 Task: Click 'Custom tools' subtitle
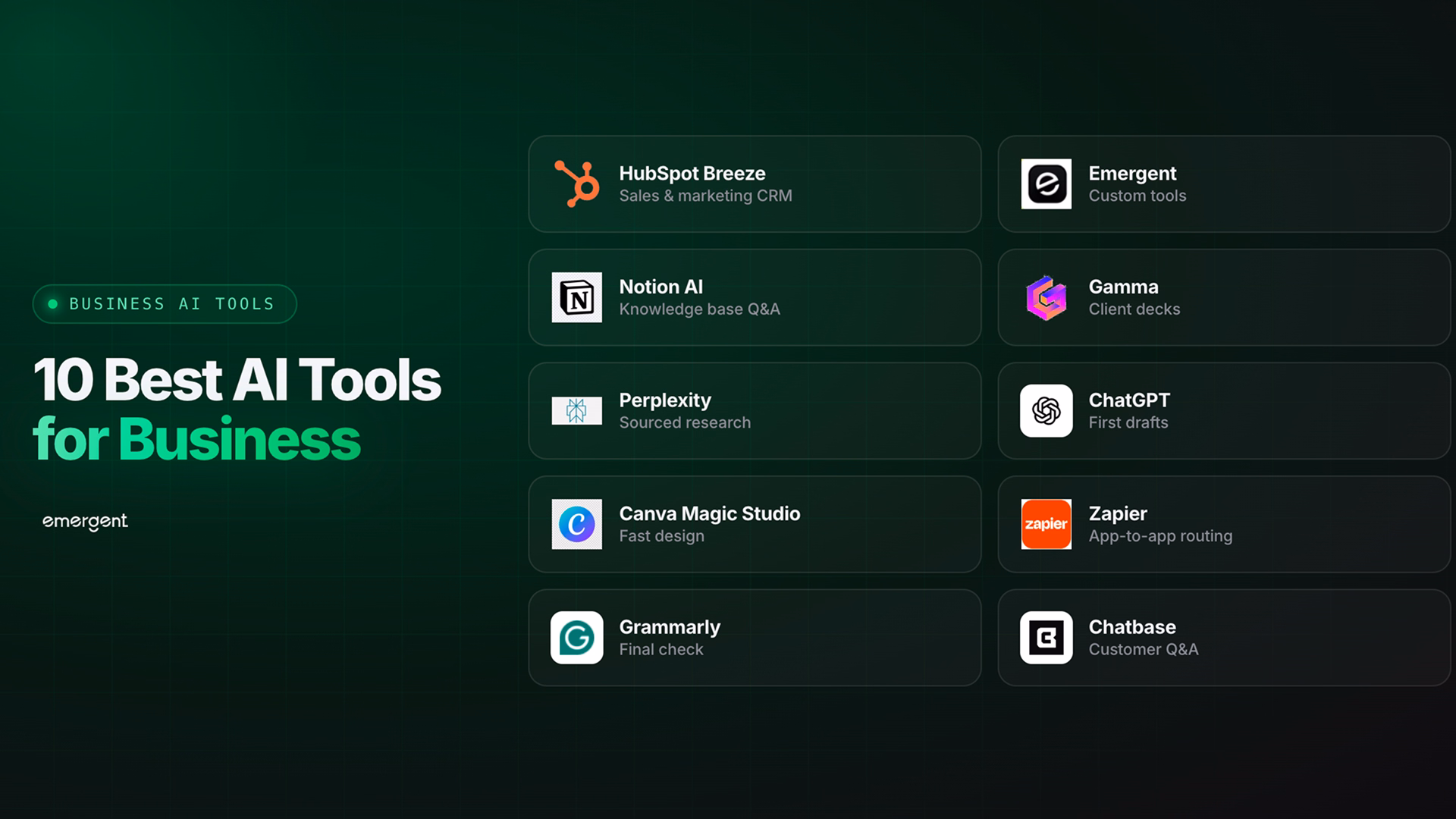click(x=1137, y=196)
